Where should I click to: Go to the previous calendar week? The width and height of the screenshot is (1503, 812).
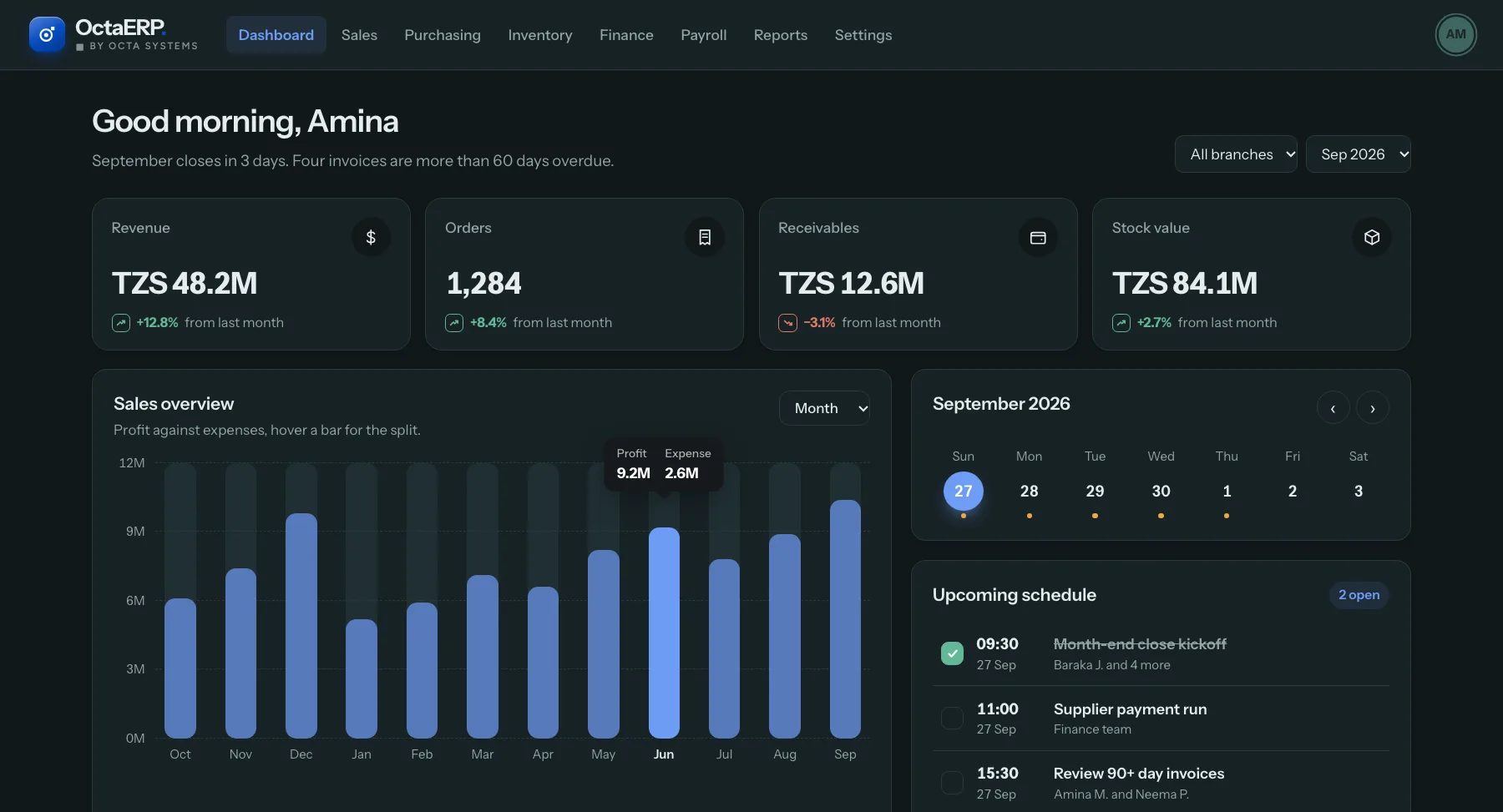(1333, 408)
